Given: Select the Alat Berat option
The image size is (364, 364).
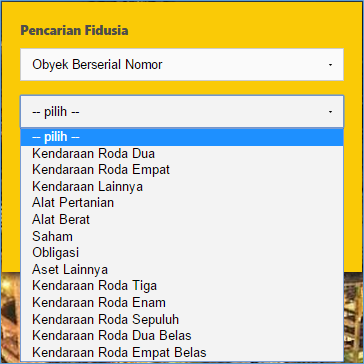Looking at the screenshot, I should pos(182,219).
